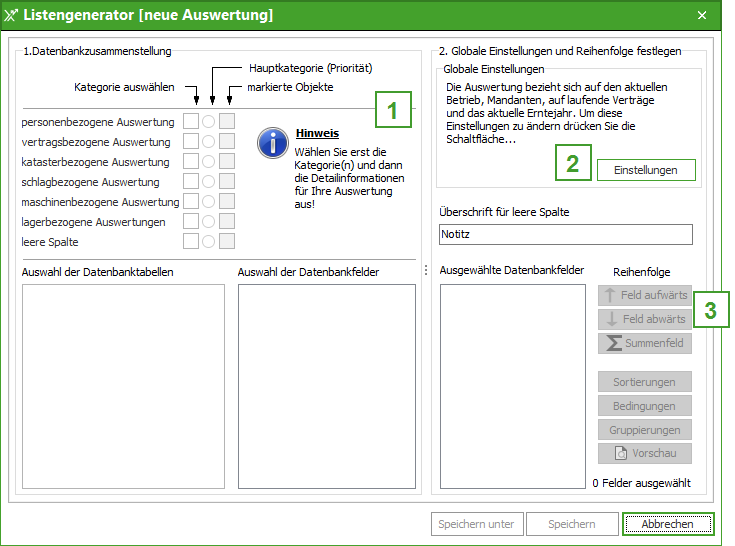Click the Ausgewählte Datenbankfelder list box
Image resolution: width=735 pixels, height=546 pixels.
[x=513, y=386]
